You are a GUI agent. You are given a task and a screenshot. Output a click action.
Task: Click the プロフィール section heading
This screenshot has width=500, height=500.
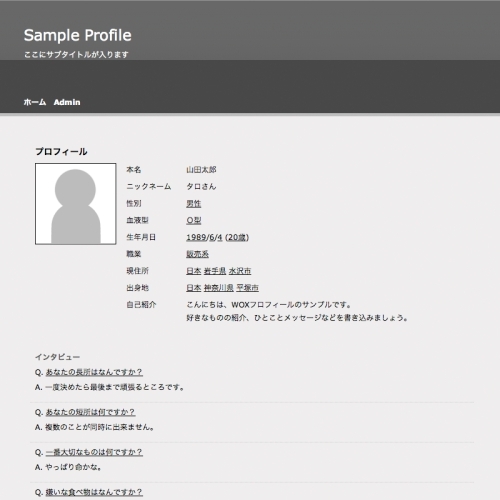[61, 152]
